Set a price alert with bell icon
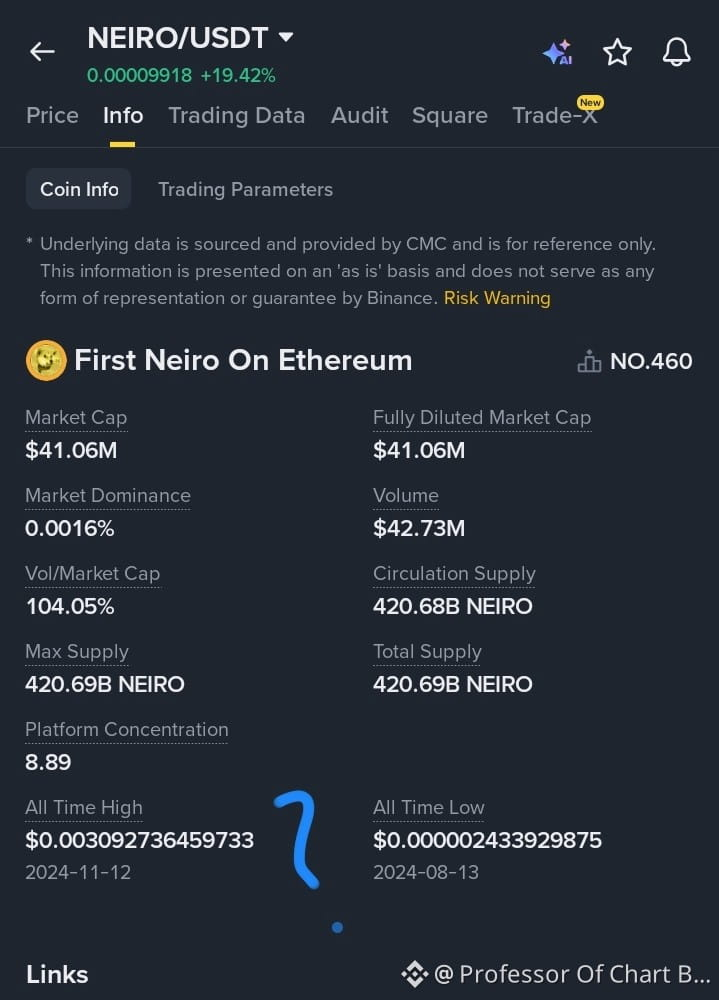The image size is (719, 1000). 676,52
